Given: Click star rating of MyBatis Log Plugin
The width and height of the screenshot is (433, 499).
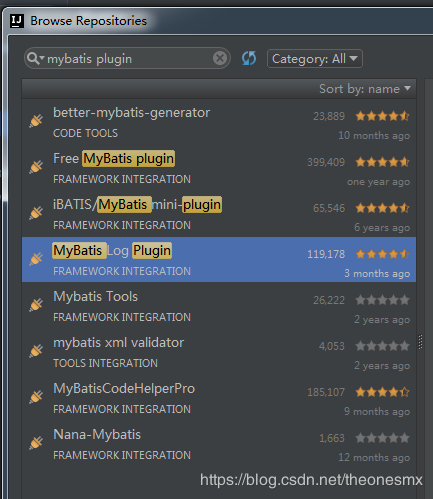Looking at the screenshot, I should tap(382, 254).
